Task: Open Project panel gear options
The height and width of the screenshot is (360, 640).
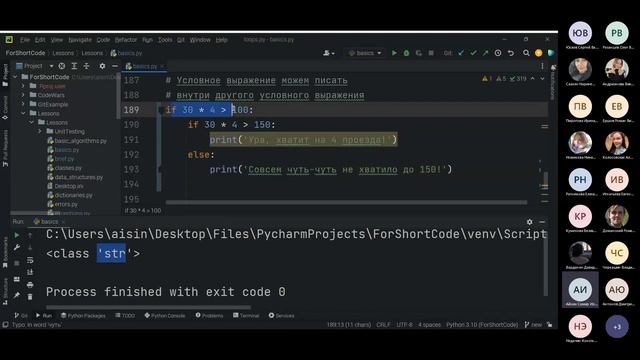Action: pos(102,66)
